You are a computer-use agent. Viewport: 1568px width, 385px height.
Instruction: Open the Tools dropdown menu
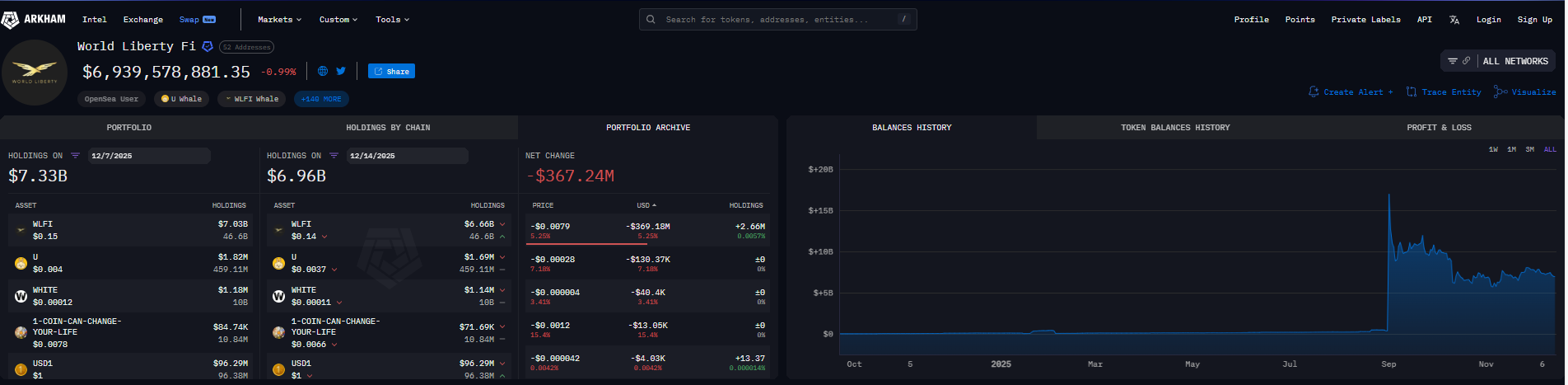point(392,20)
